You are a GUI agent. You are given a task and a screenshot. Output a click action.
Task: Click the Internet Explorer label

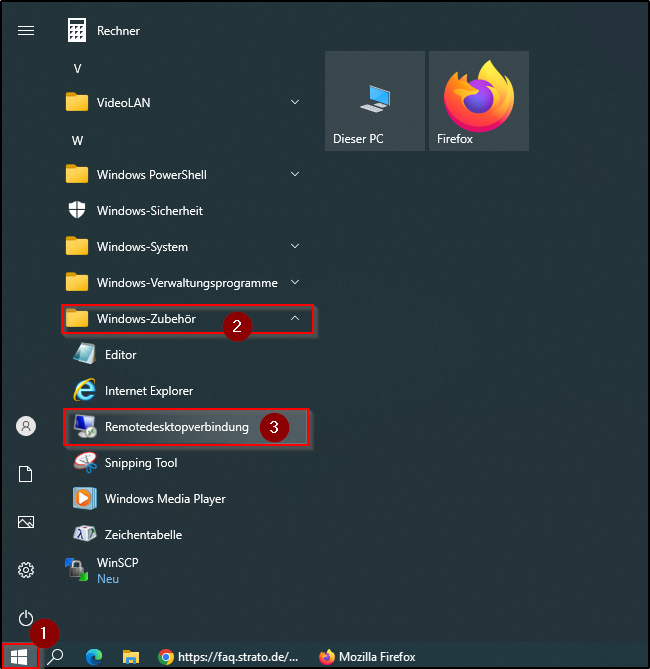point(149,391)
